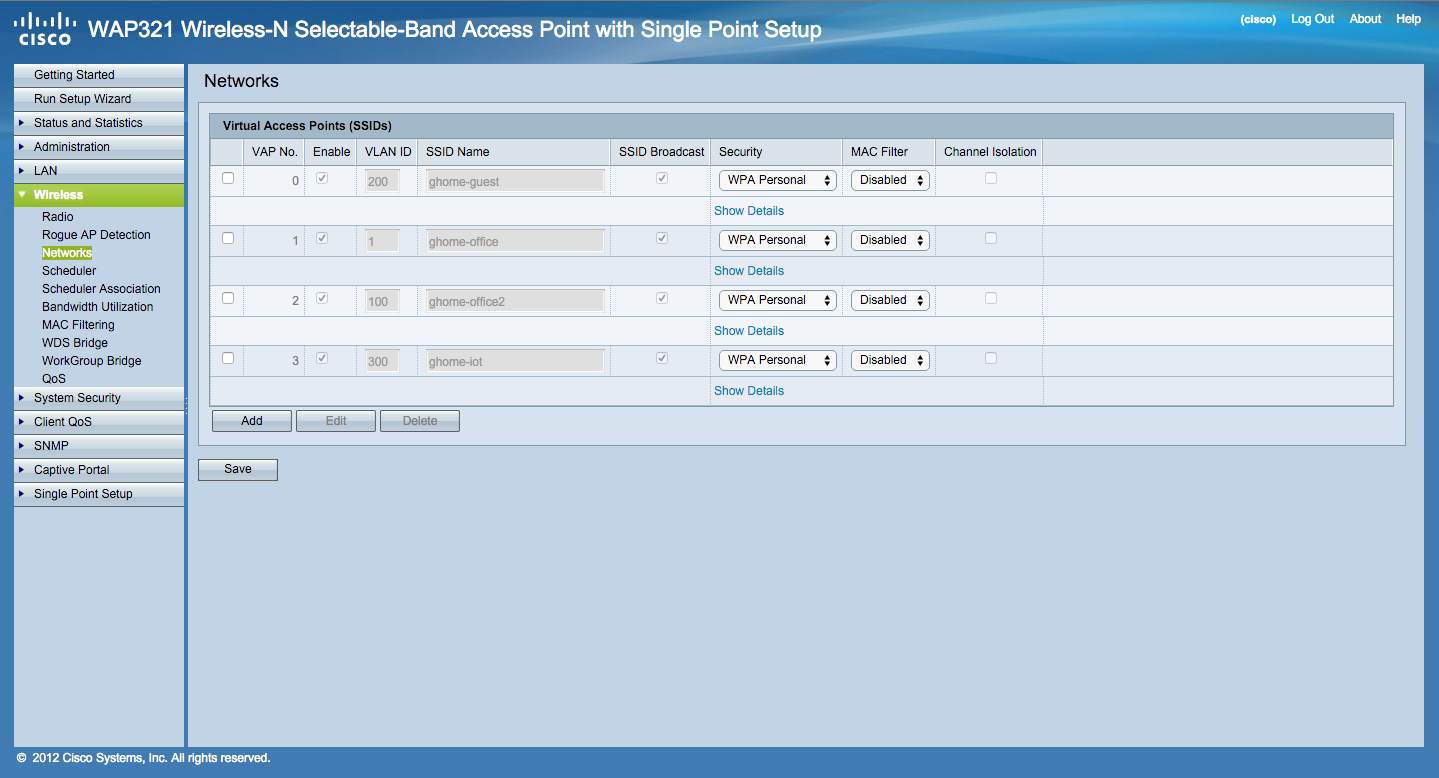The height and width of the screenshot is (778, 1439).
Task: Expand System Security menu
Action: coord(99,398)
